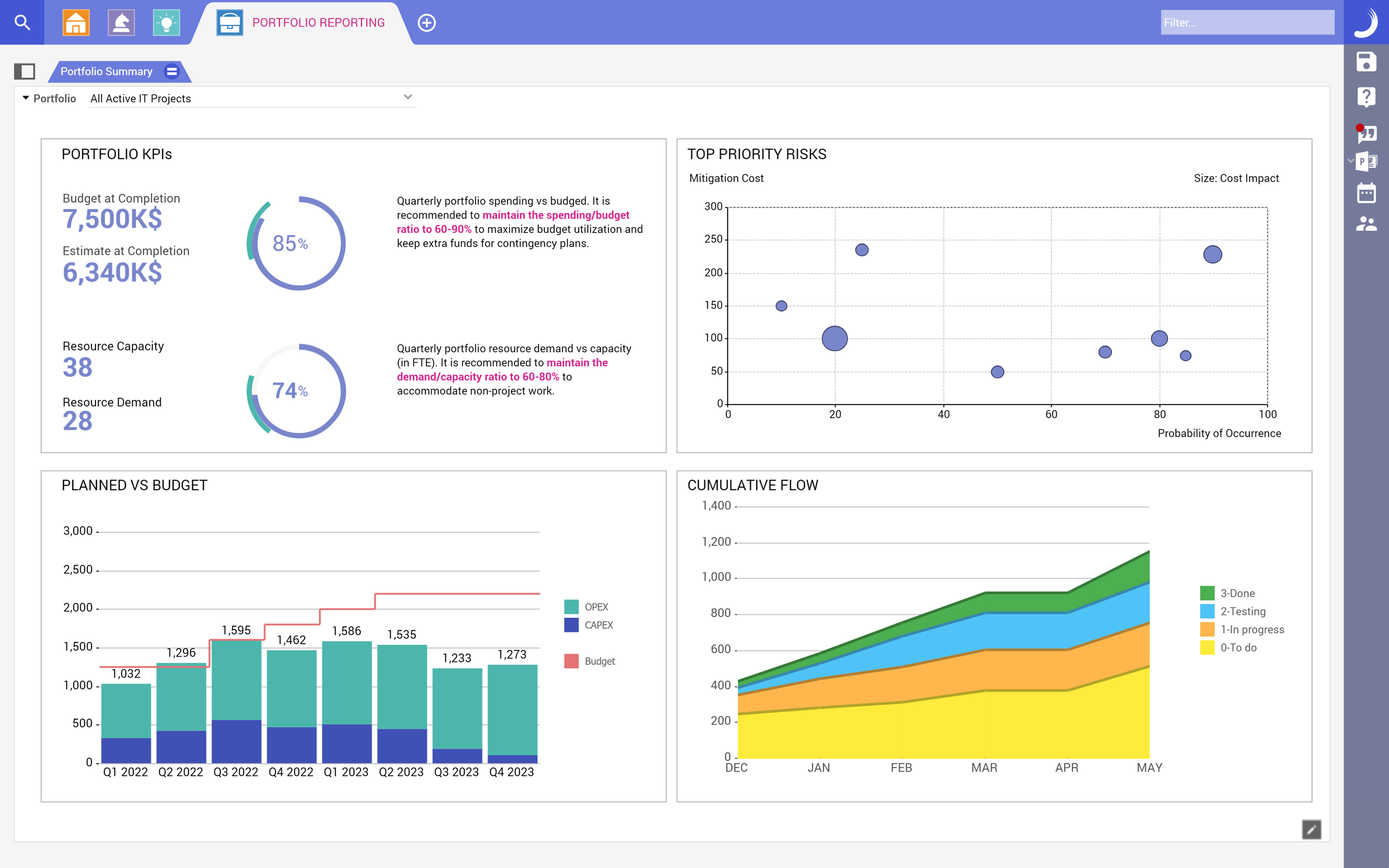Select the orange Home icon
The width and height of the screenshot is (1389, 868).
tap(75, 22)
